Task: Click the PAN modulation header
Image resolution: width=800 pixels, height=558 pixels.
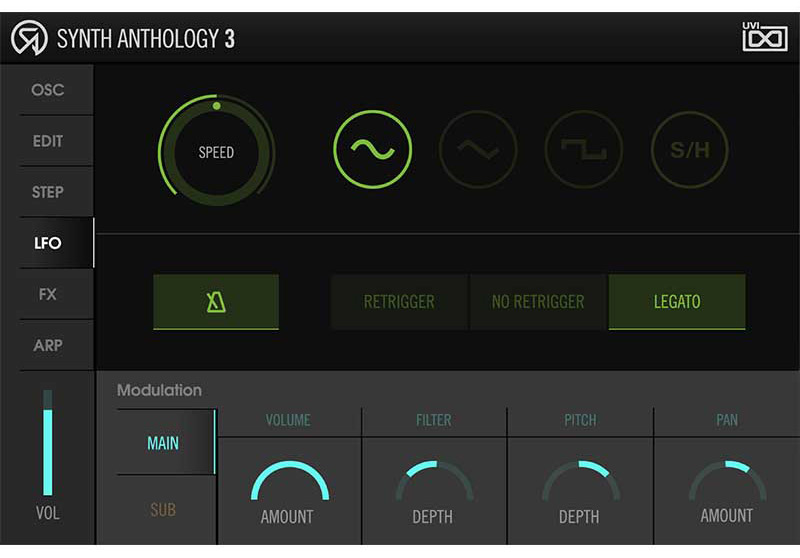Action: (x=727, y=420)
